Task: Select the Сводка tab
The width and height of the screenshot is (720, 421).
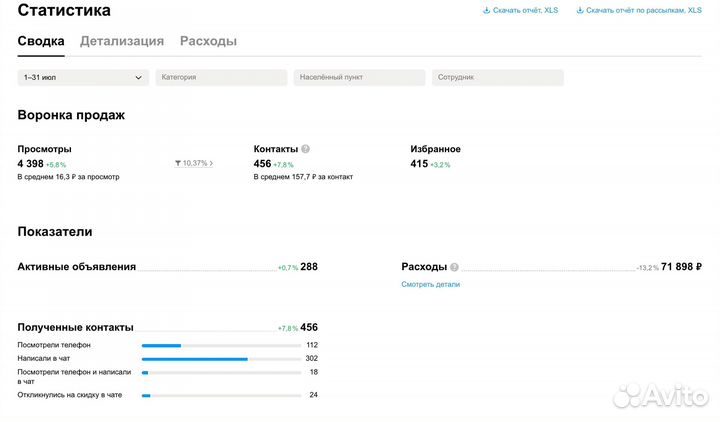Action: pos(41,42)
